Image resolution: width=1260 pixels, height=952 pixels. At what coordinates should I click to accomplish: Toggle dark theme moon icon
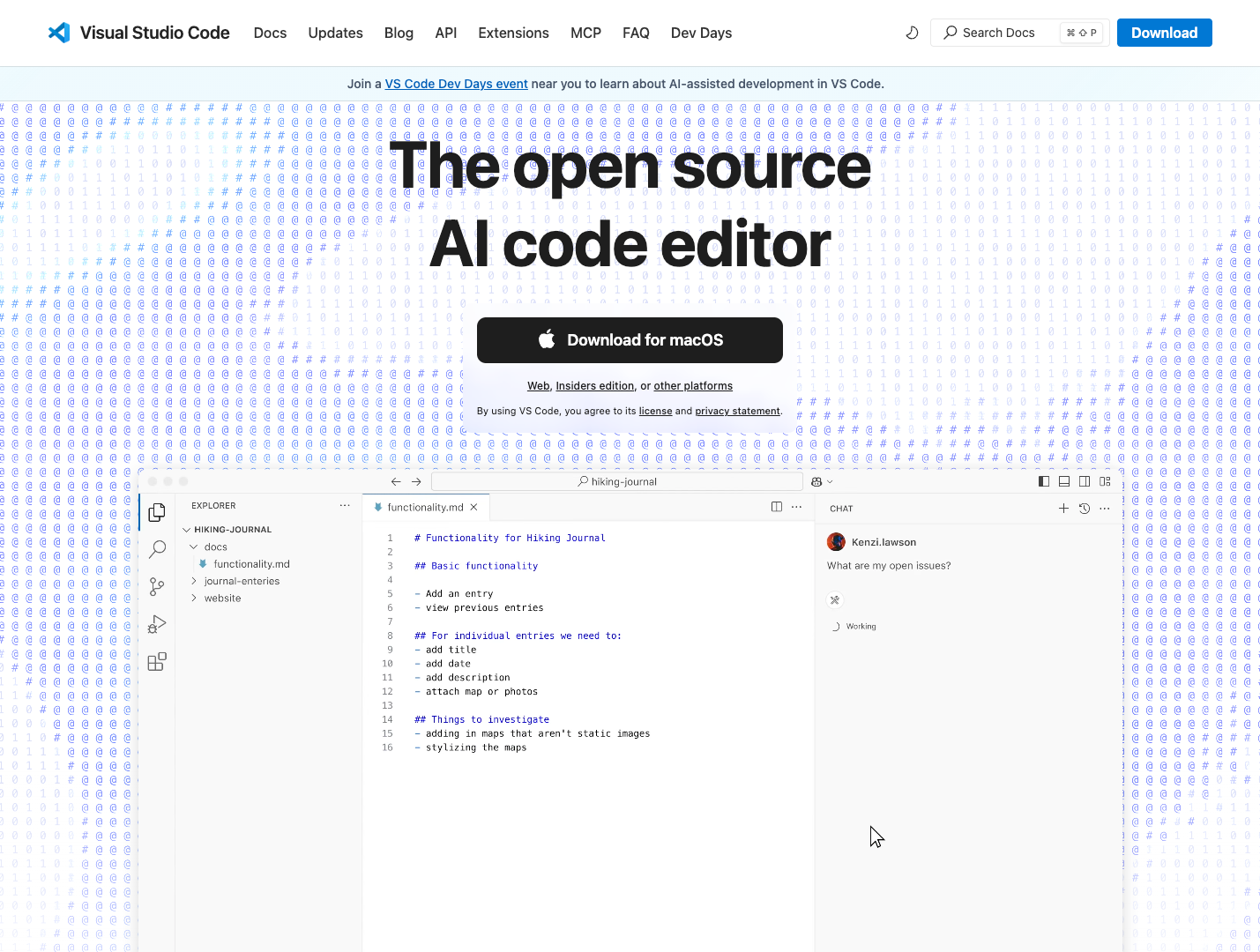[912, 33]
